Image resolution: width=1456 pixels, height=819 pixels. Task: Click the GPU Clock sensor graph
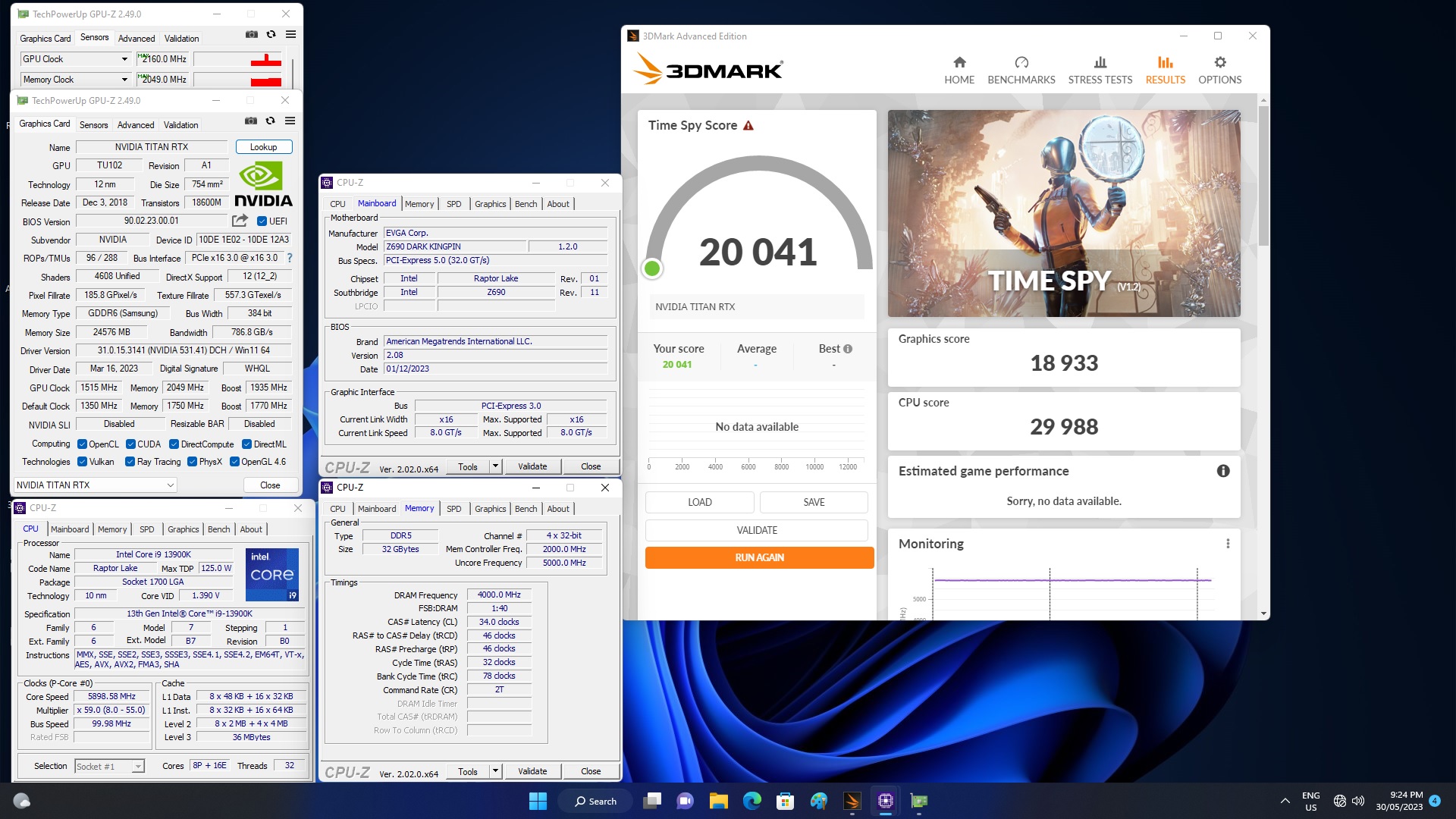point(237,59)
